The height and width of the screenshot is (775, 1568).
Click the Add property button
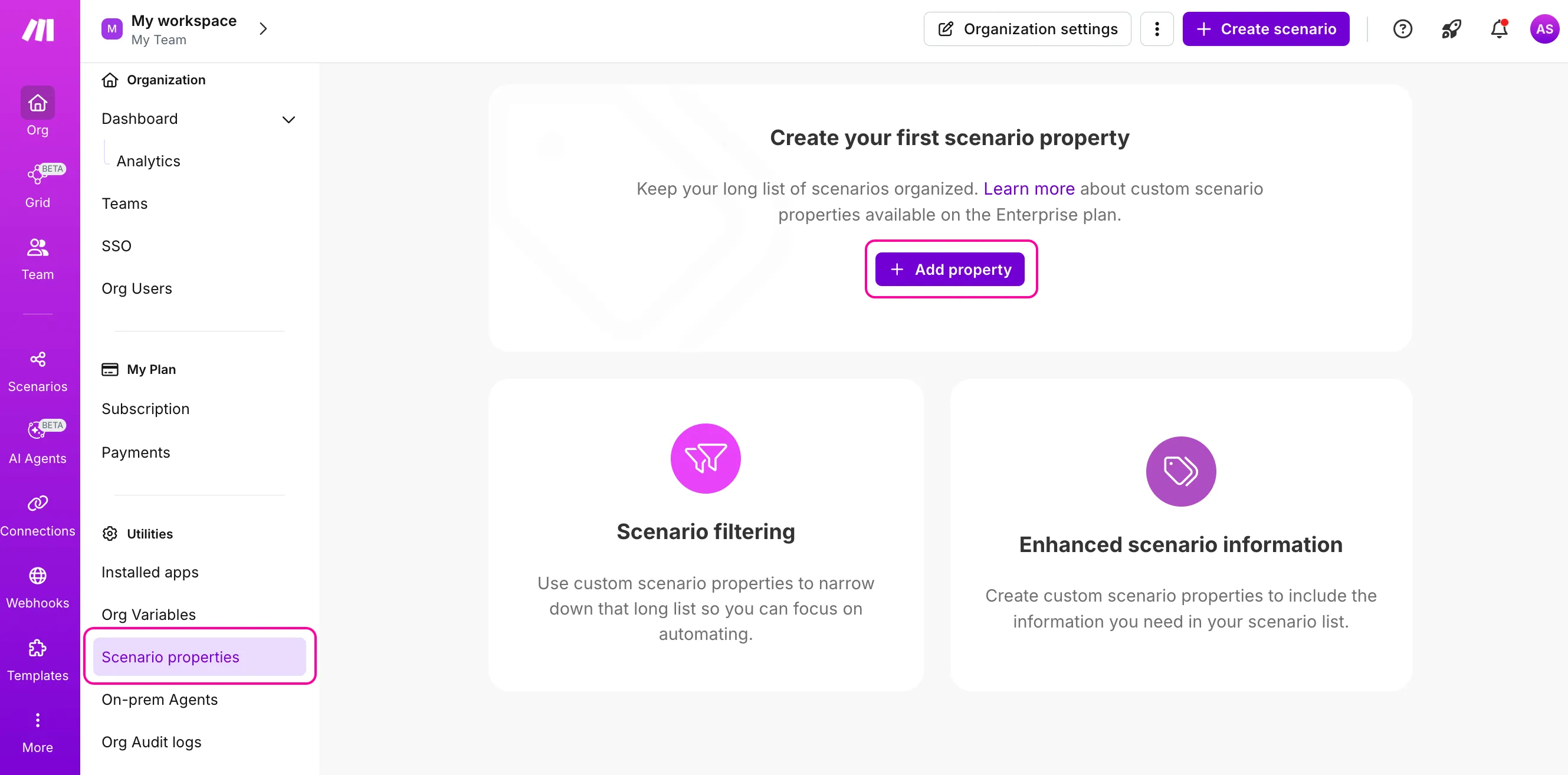(x=950, y=270)
